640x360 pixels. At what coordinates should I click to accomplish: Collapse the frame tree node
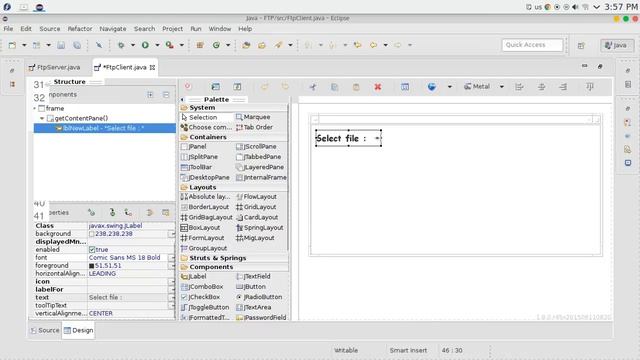pyautogui.click(x=35, y=108)
